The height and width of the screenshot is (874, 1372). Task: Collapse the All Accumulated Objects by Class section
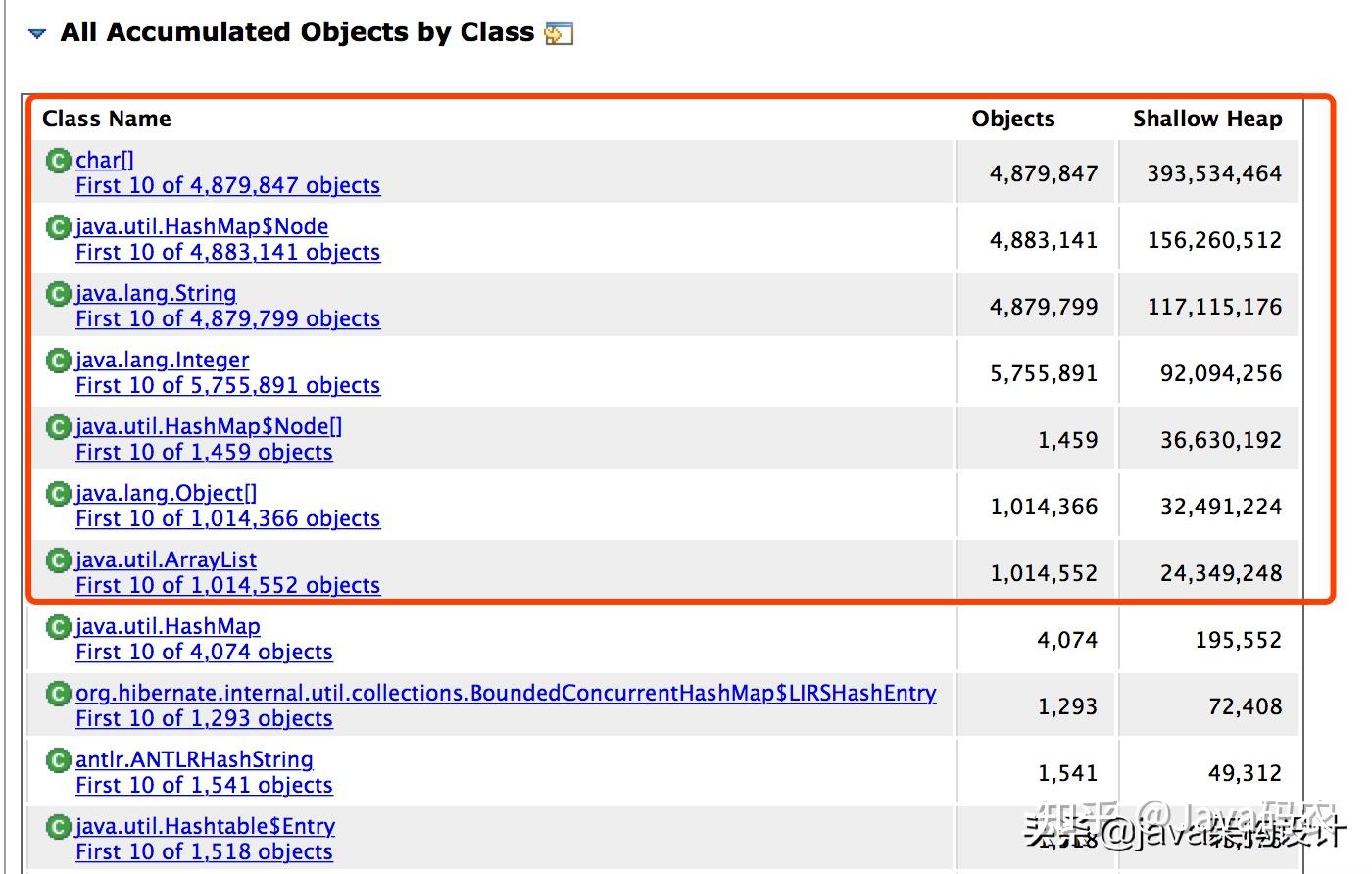37,34
